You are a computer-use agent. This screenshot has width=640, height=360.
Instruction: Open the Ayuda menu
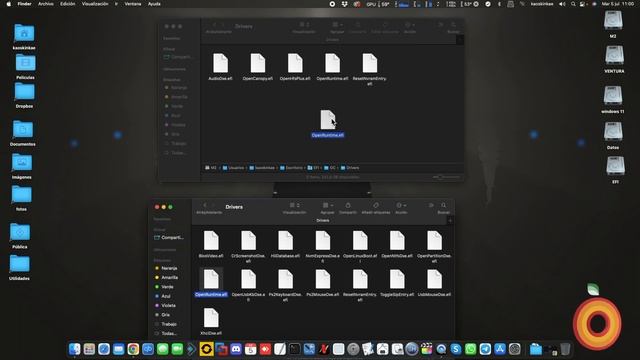click(x=154, y=4)
